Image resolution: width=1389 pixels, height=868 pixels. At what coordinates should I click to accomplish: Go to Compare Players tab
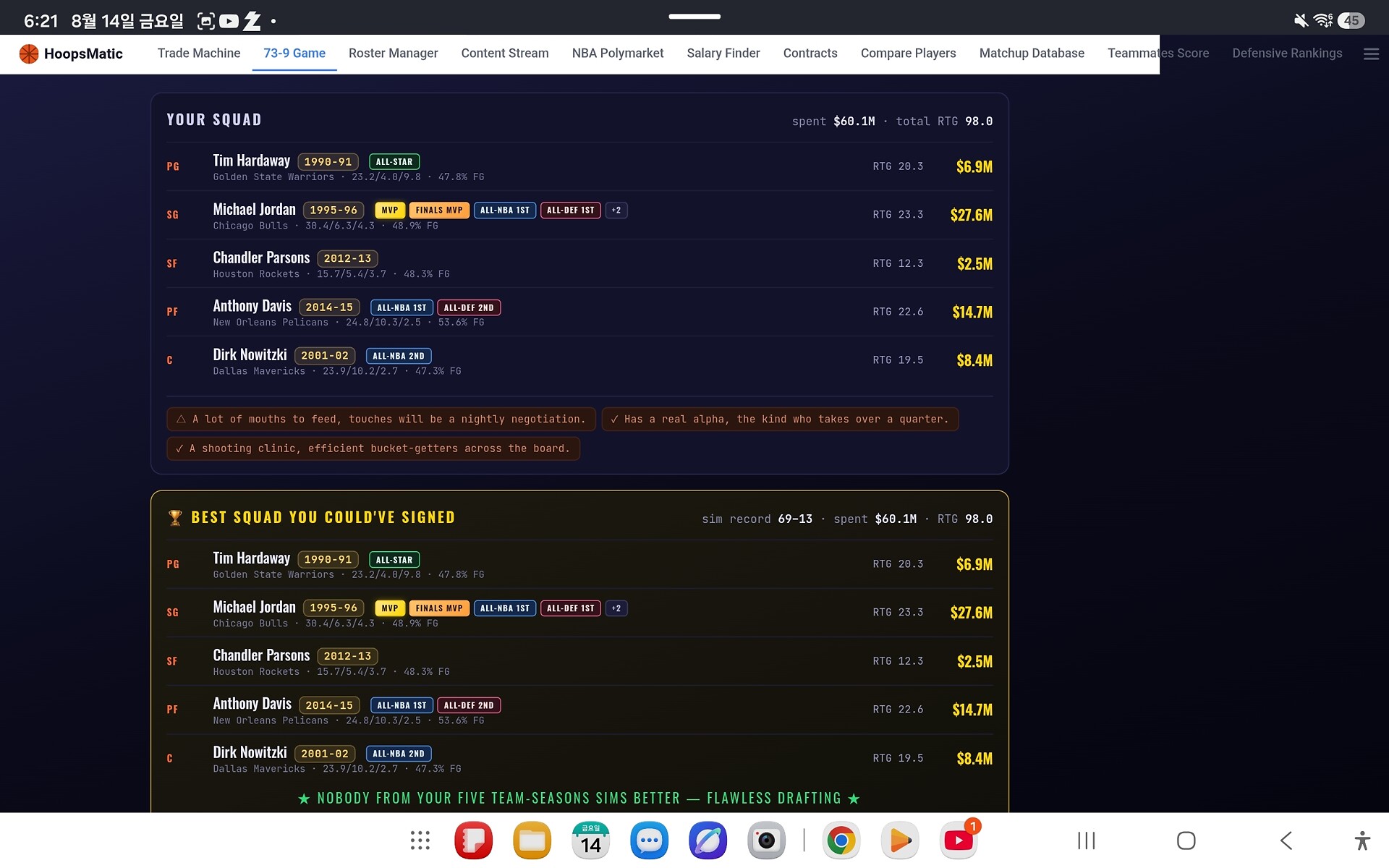click(909, 54)
